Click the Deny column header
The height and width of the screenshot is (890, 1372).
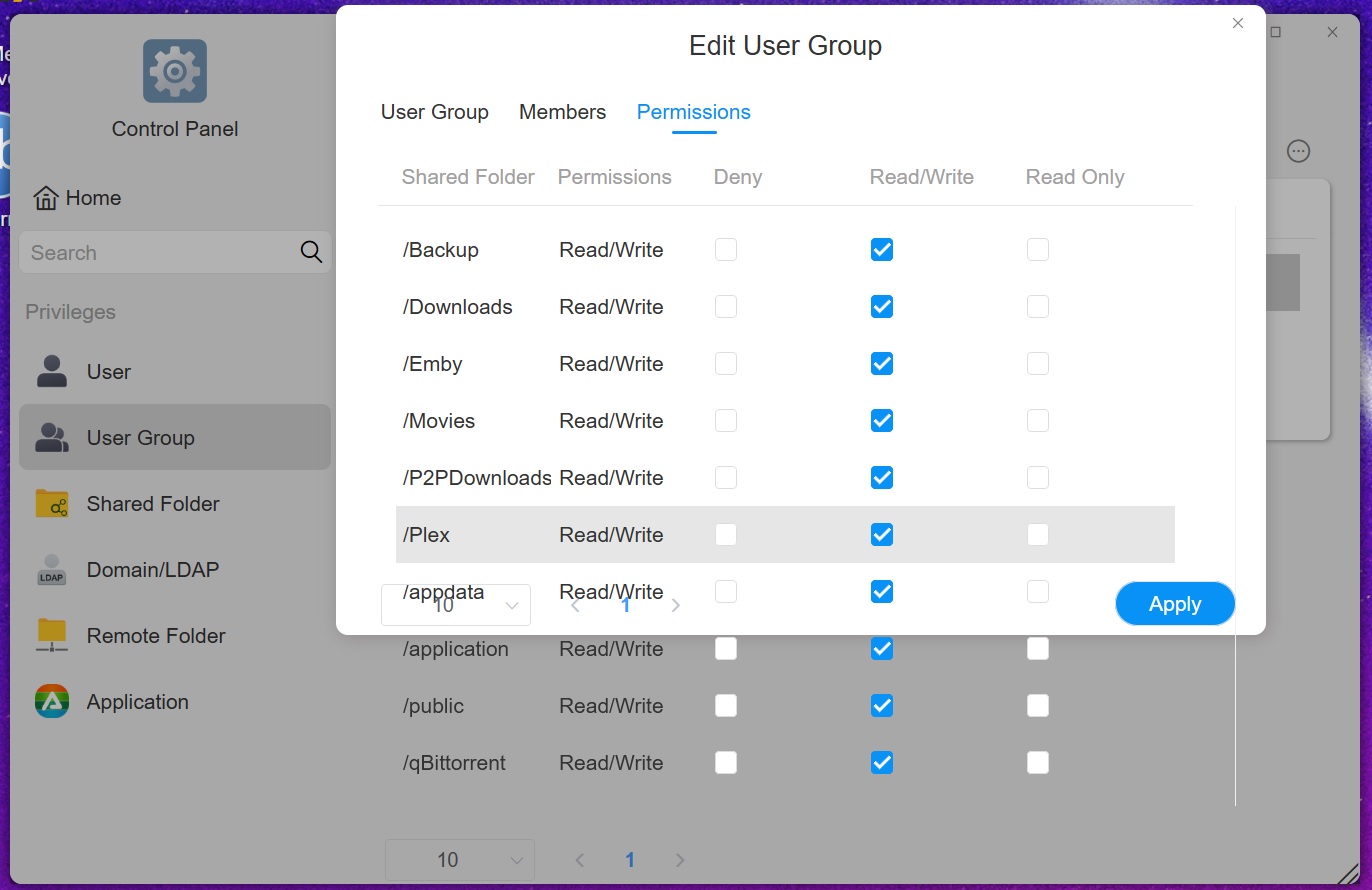738,177
